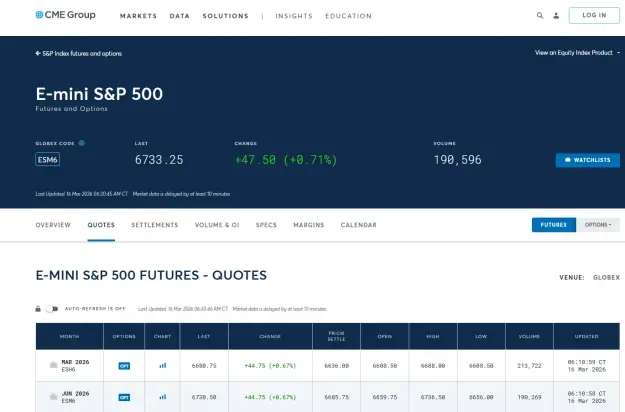Open OPT options badge for MAR 2026
This screenshot has height=412, width=625.
[x=124, y=366]
